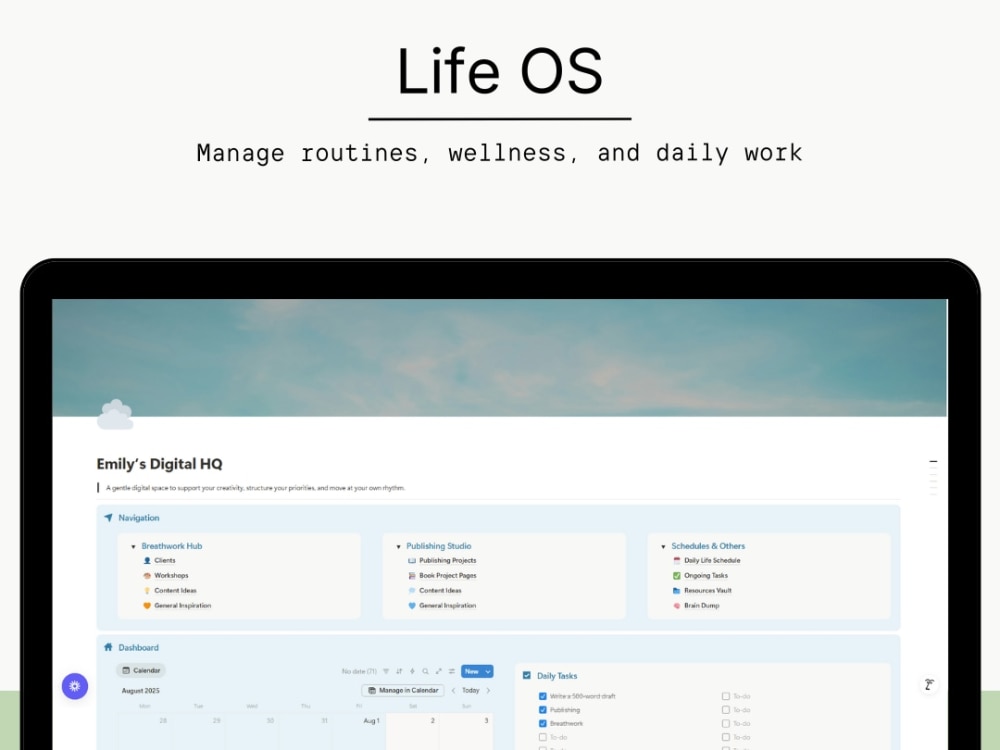Click the Navigation heading text
Image resolution: width=1000 pixels, height=750 pixels.
coord(138,518)
